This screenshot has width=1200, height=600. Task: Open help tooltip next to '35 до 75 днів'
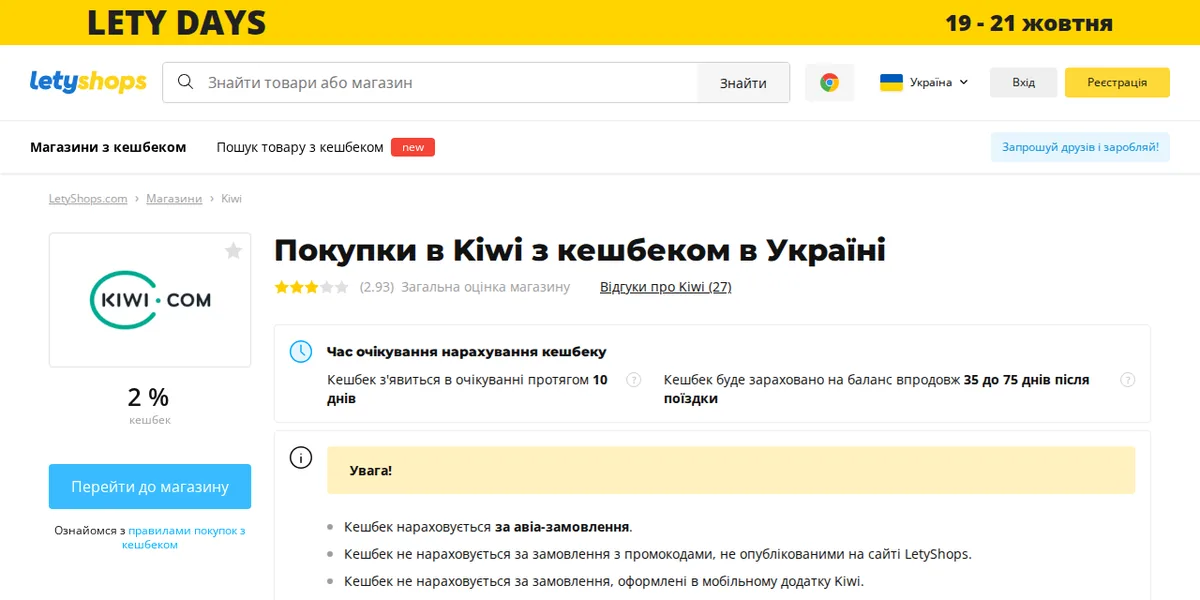1128,380
